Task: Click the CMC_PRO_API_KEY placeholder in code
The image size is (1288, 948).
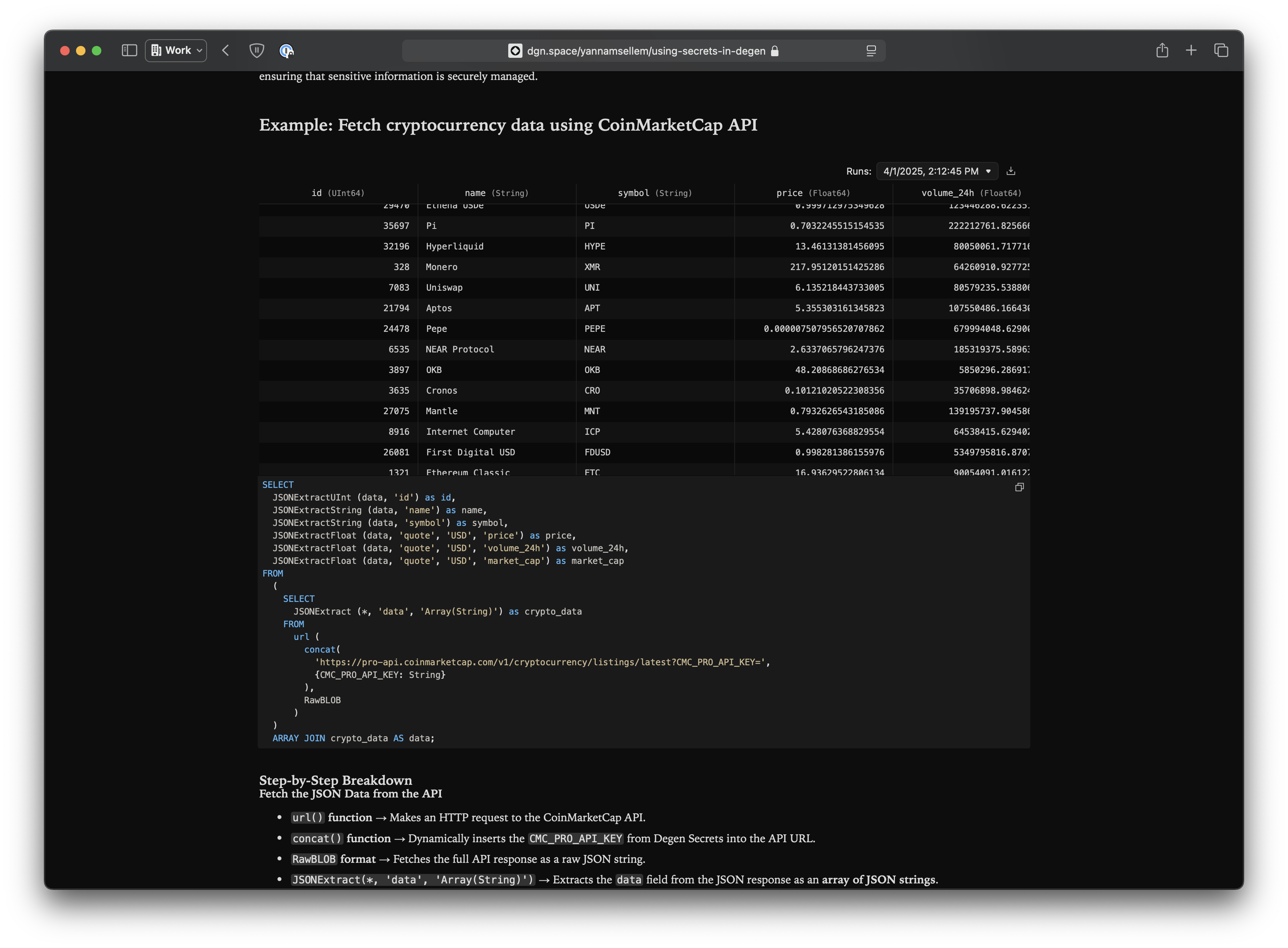Action: tap(380, 675)
